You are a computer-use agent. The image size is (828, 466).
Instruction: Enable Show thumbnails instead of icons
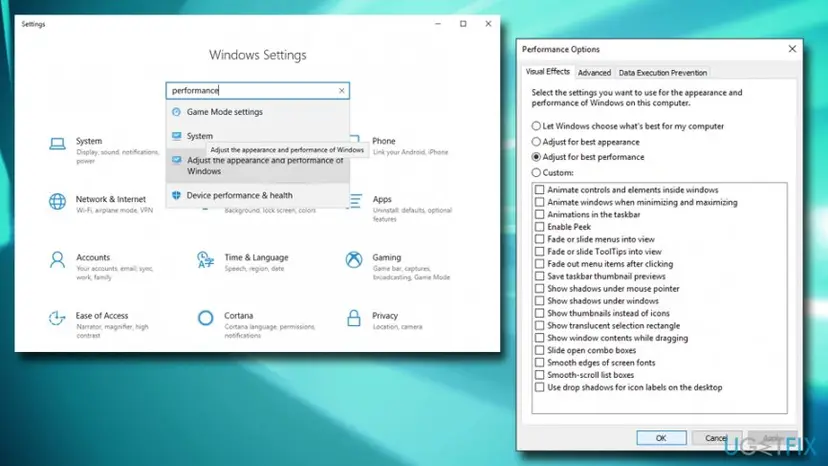click(539, 313)
